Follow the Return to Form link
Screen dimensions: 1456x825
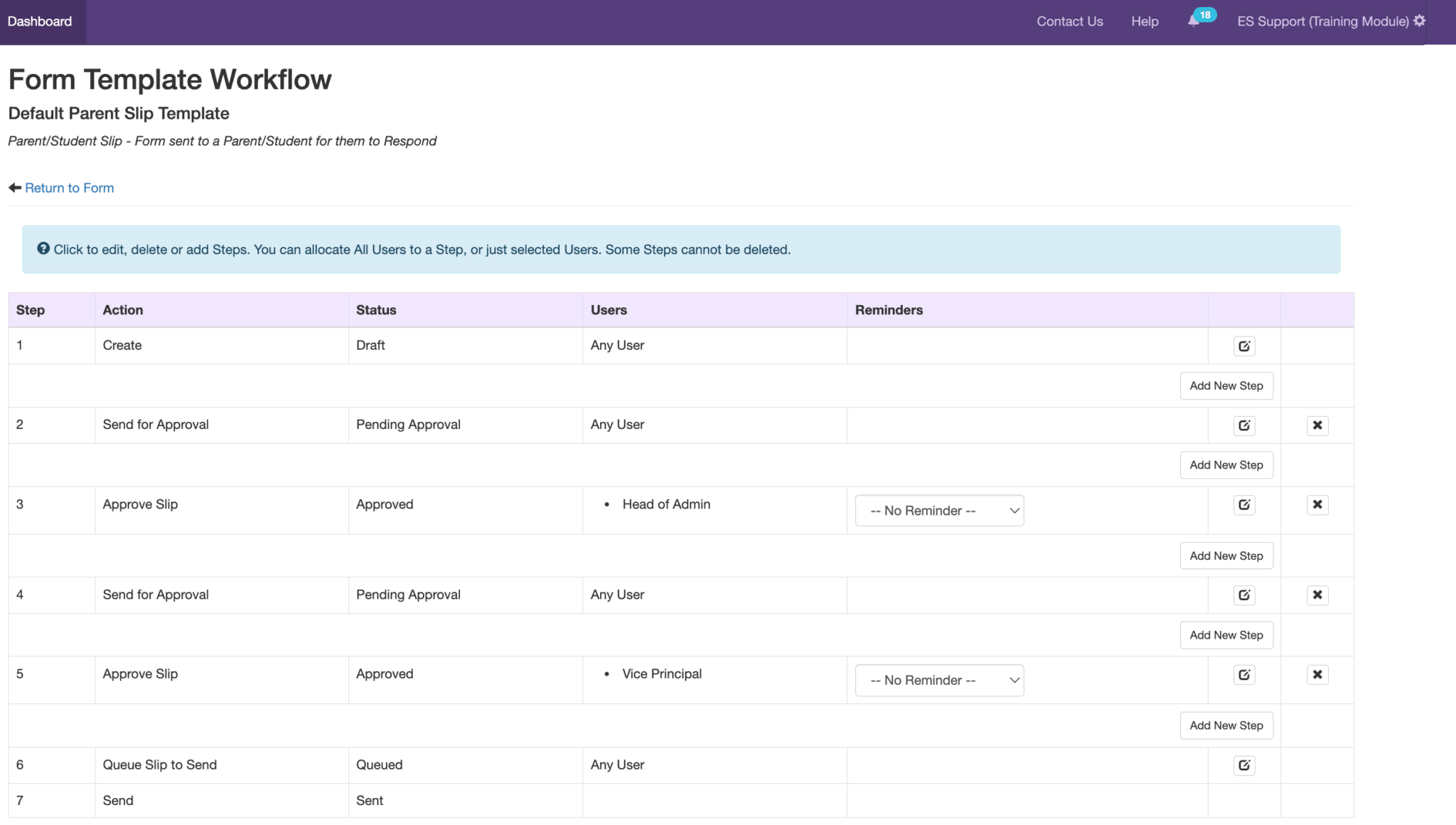[69, 187]
